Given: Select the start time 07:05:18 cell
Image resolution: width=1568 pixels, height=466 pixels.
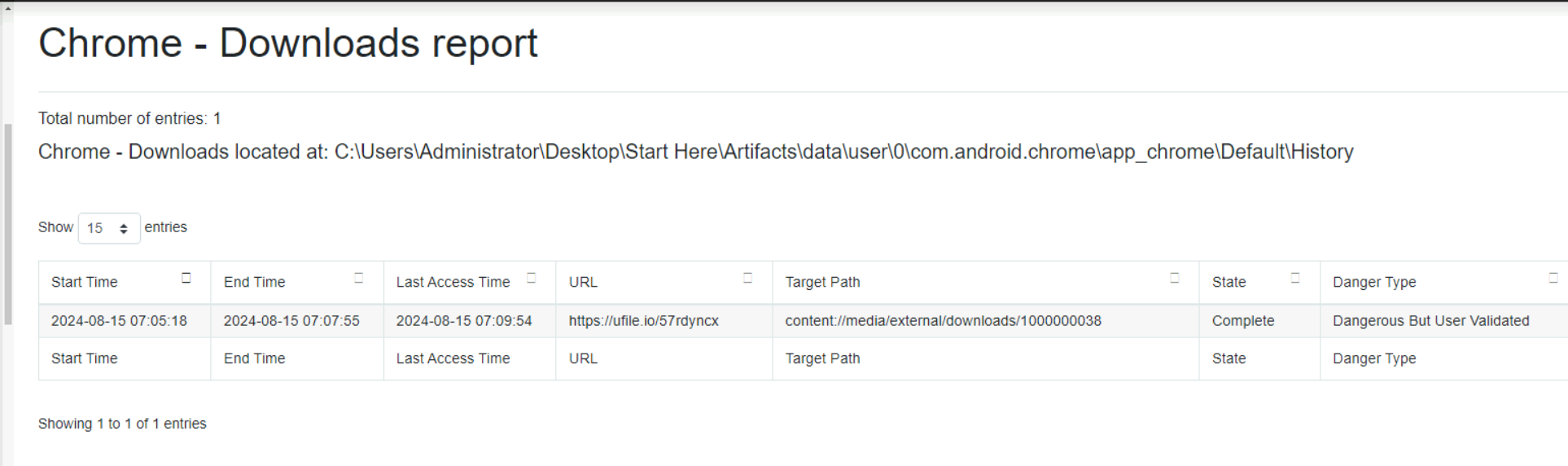Looking at the screenshot, I should click(119, 321).
